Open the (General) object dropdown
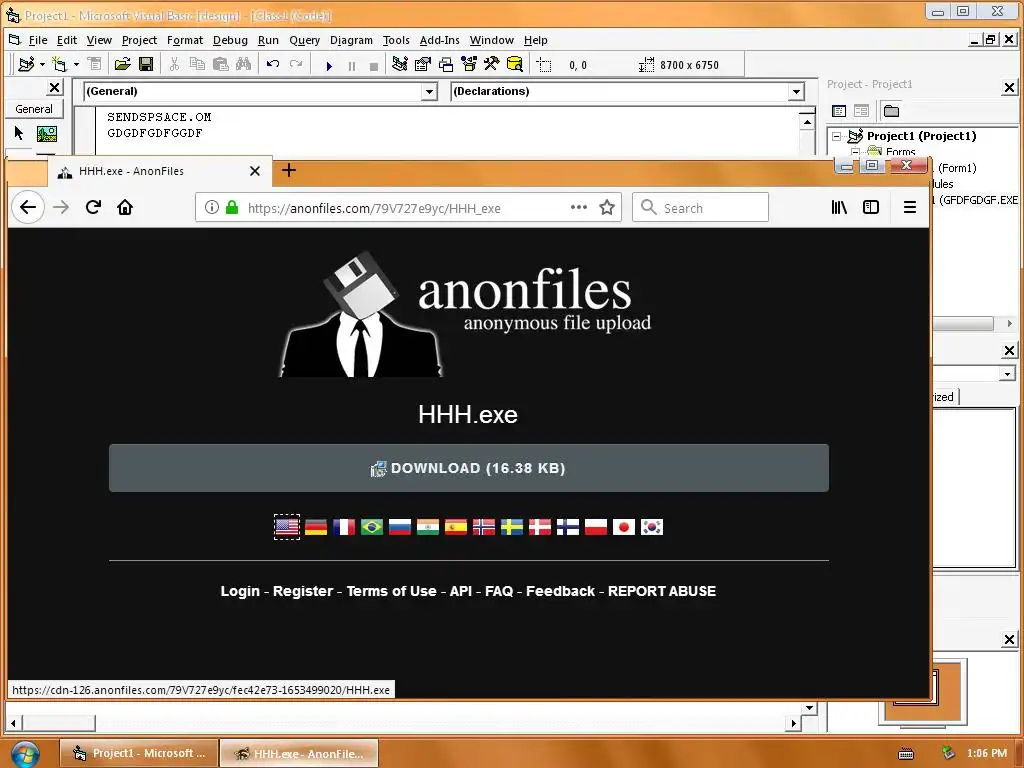This screenshot has width=1024, height=768. [429, 91]
